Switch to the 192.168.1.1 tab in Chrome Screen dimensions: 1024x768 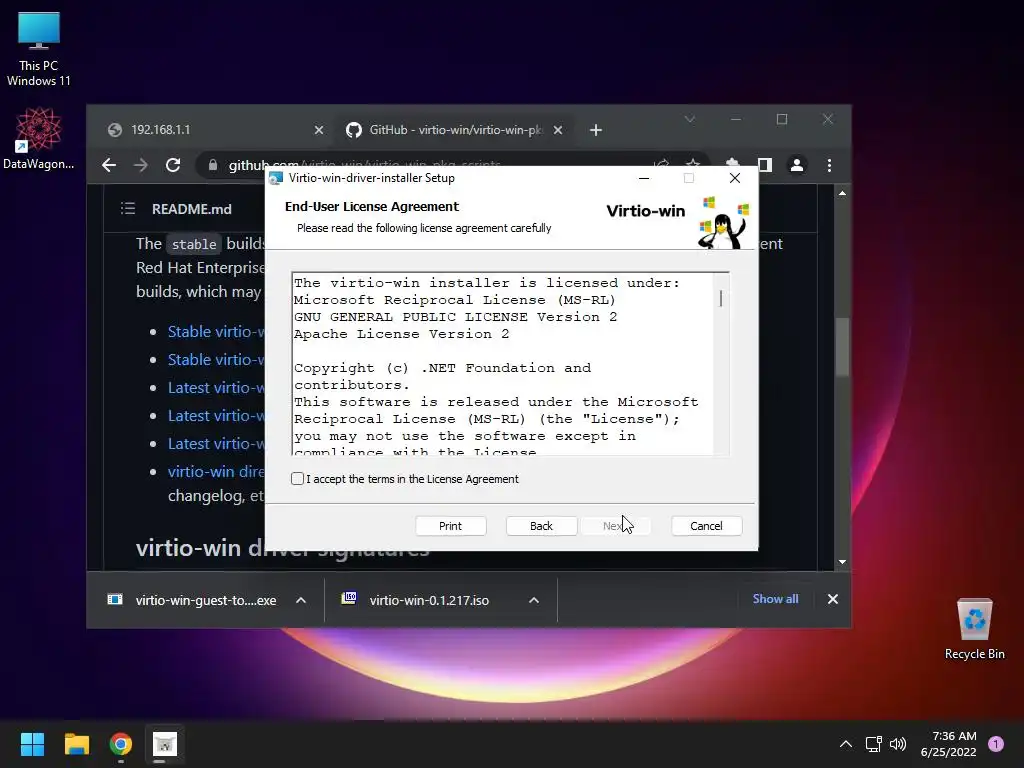[x=216, y=130]
